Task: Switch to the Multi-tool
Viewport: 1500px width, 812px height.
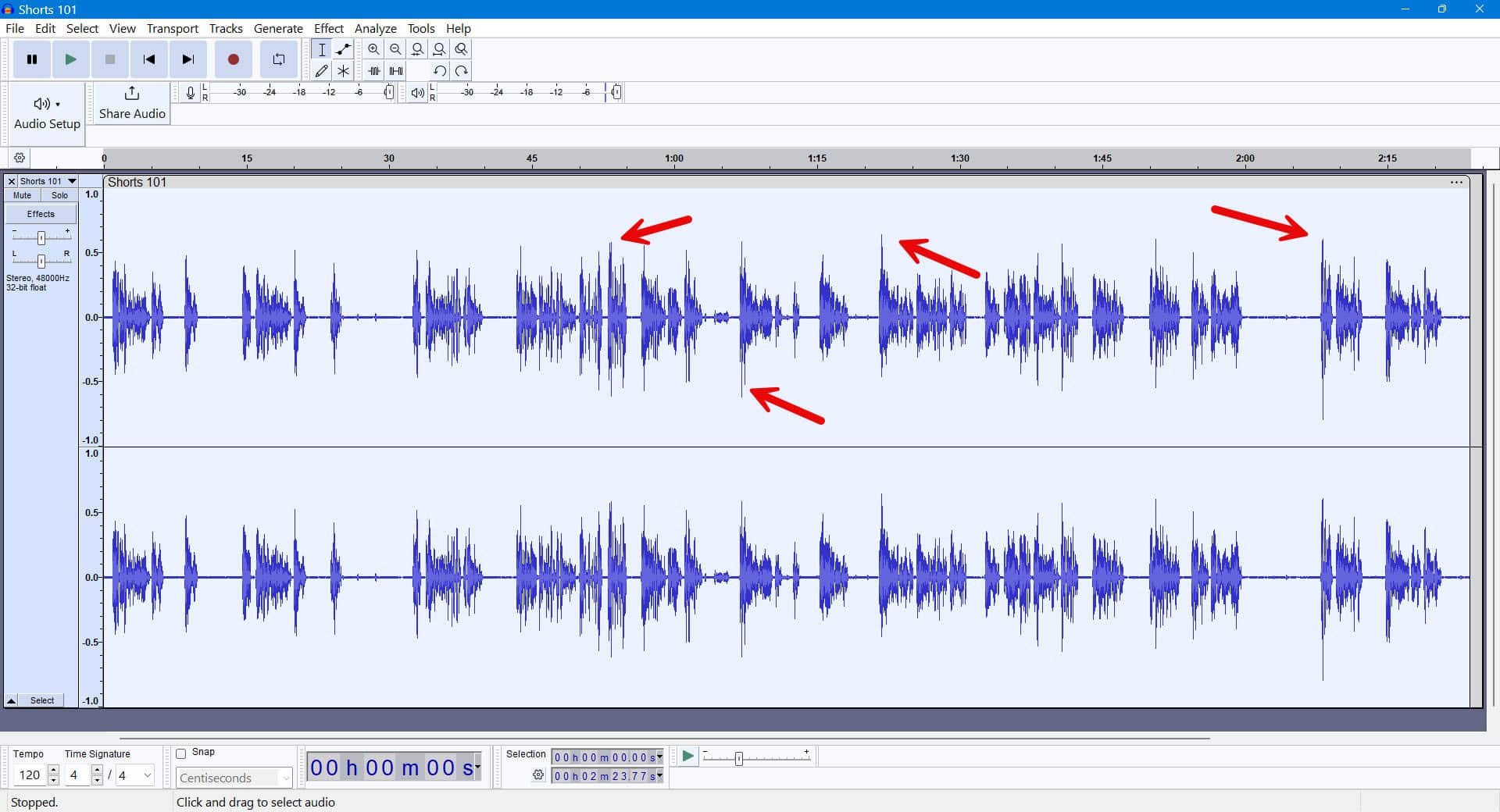Action: coord(343,70)
